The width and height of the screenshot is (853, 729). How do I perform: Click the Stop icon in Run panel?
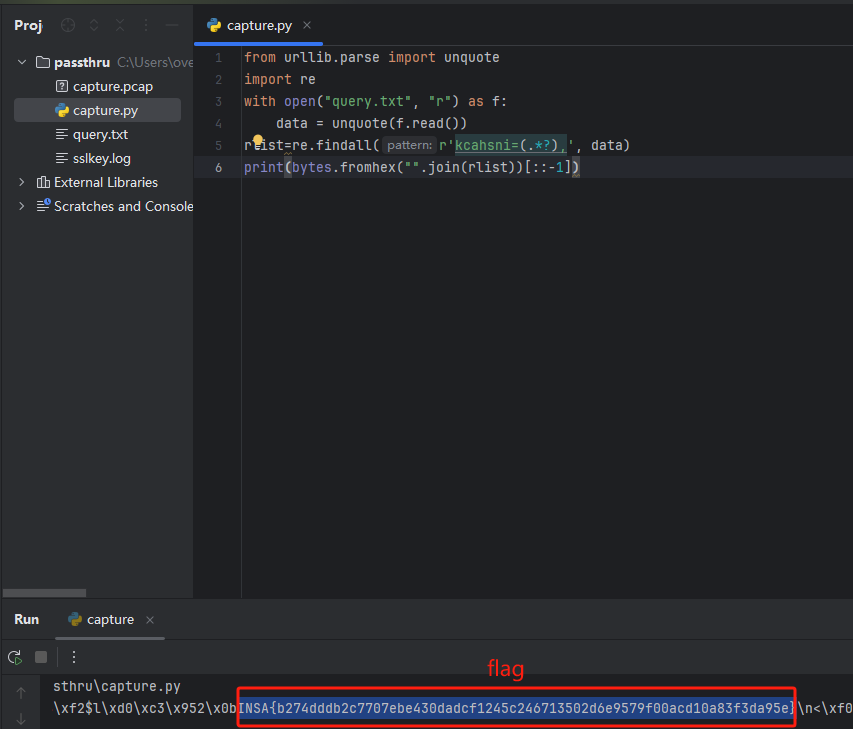pyautogui.click(x=41, y=657)
